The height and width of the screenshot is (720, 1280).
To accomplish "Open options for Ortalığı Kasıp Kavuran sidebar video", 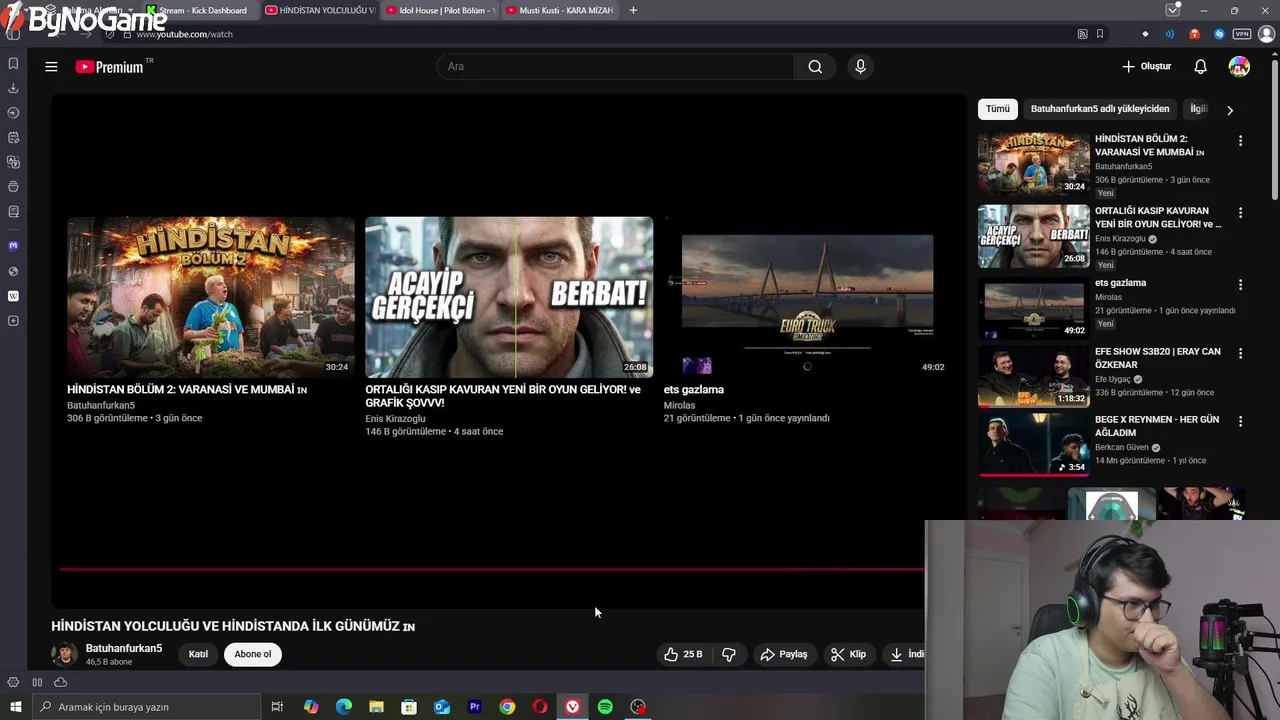I will (x=1240, y=213).
